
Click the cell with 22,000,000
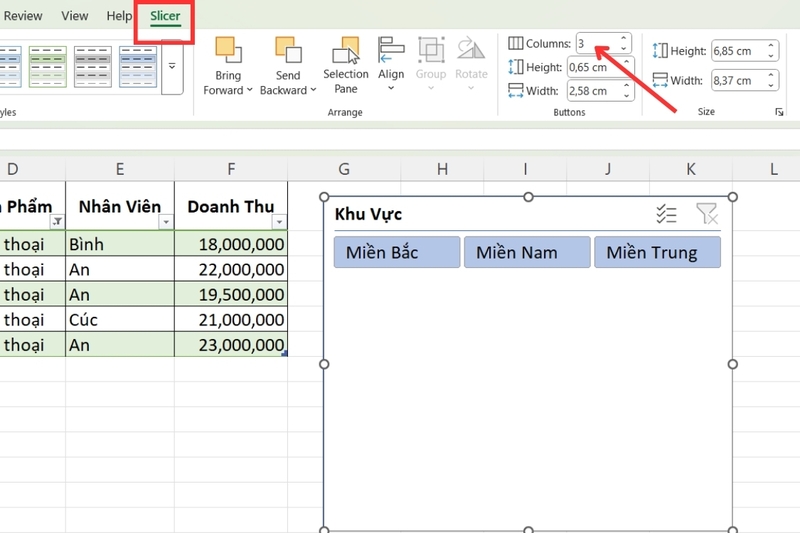coord(231,269)
